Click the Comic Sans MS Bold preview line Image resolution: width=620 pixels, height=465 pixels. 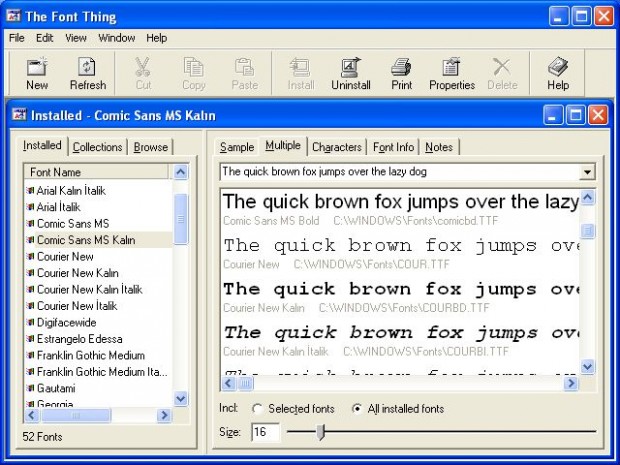pos(401,202)
